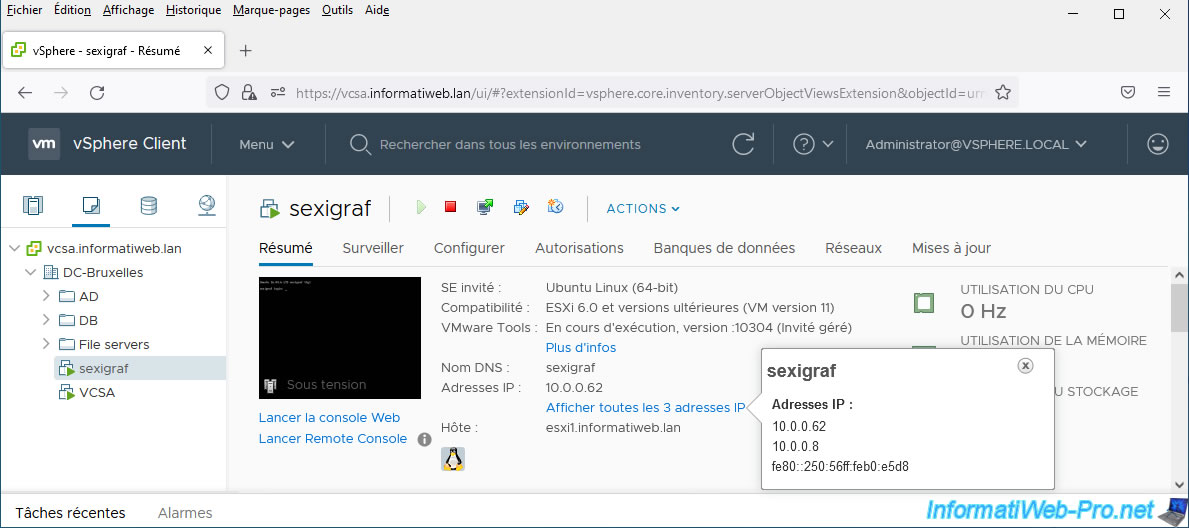Open the Administrator@VSPHERE.LOCAL user dropdown
Screen dimensions: 1189x528
(x=975, y=144)
